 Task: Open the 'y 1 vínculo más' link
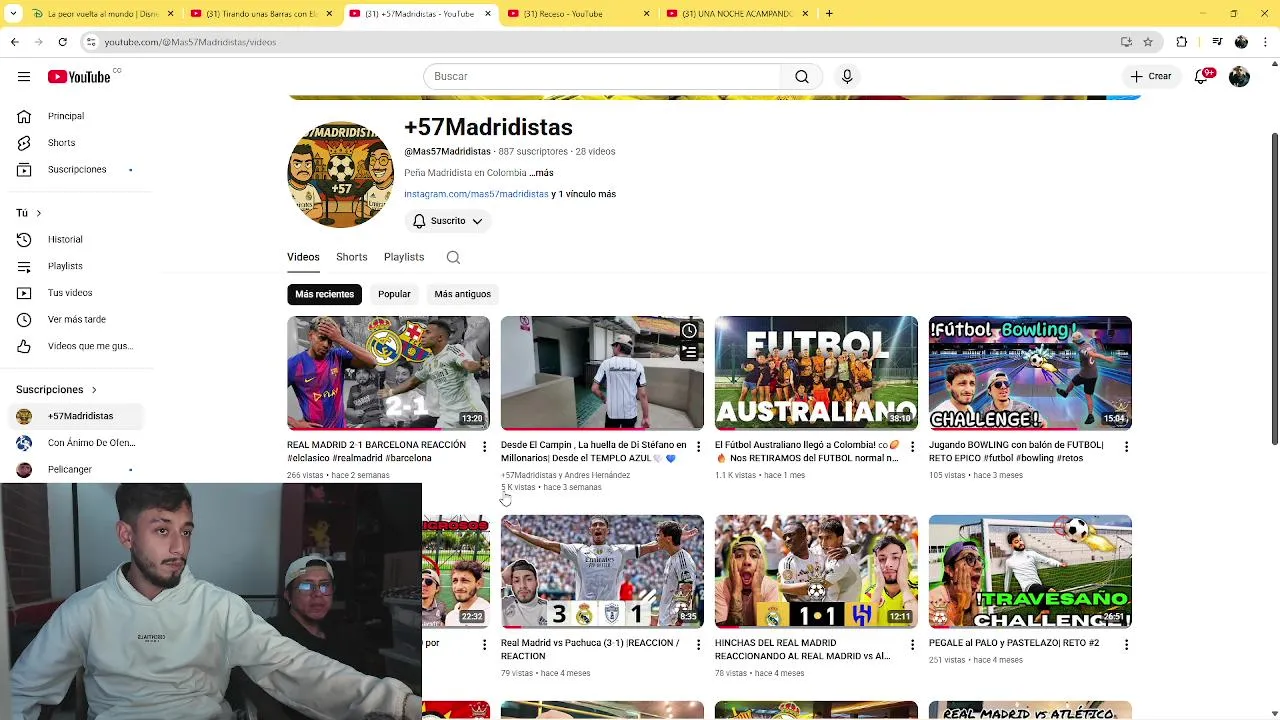[x=584, y=194]
